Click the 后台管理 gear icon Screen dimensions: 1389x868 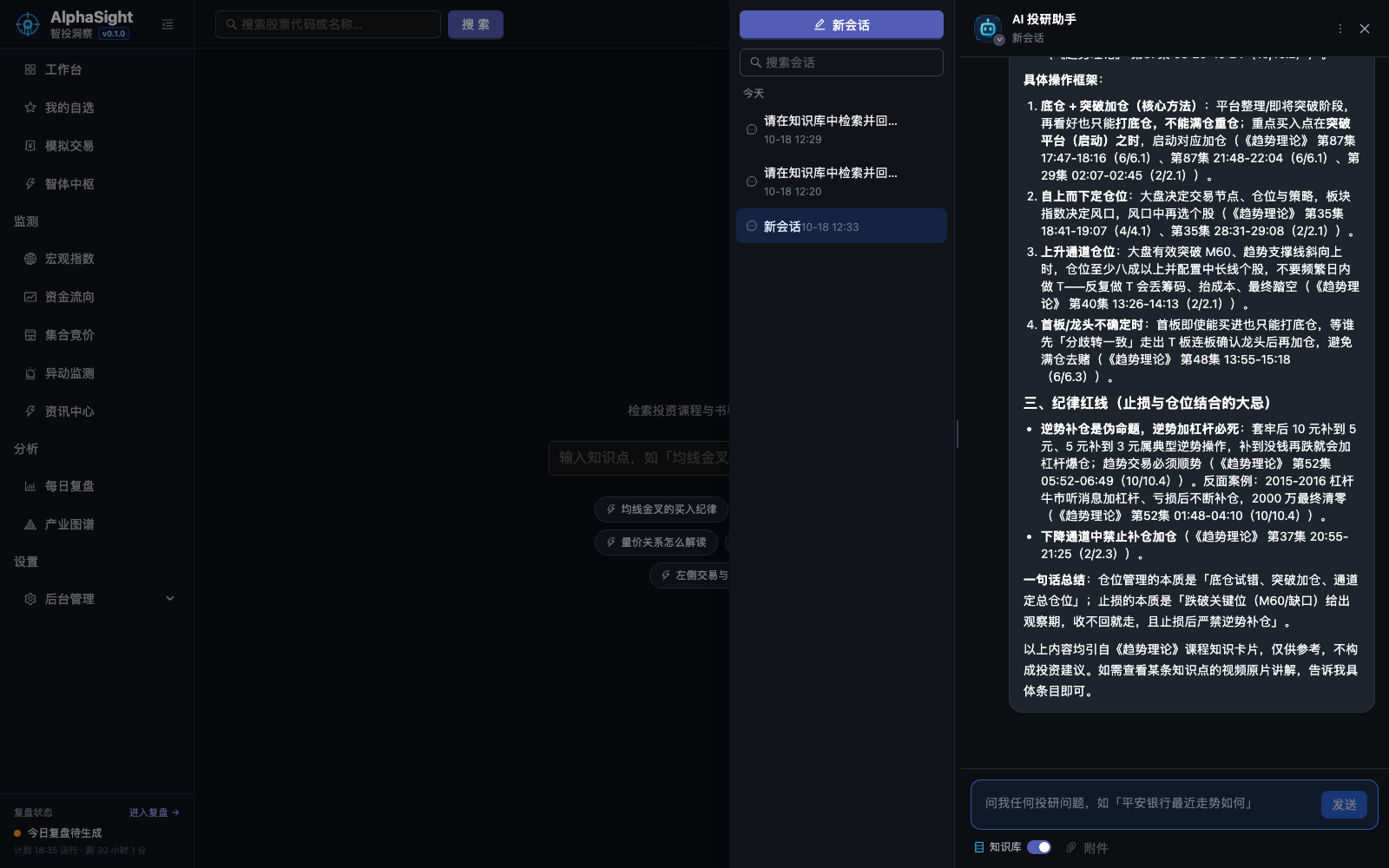click(30, 599)
